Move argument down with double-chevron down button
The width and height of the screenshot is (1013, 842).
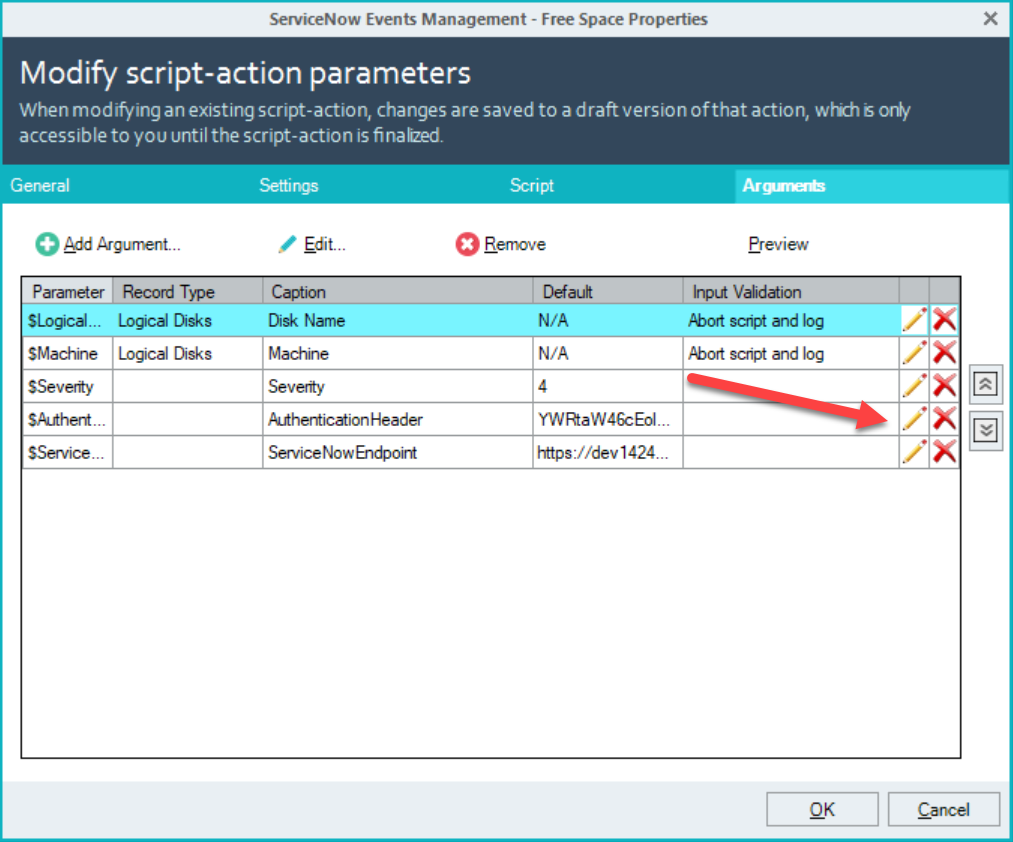coord(985,430)
